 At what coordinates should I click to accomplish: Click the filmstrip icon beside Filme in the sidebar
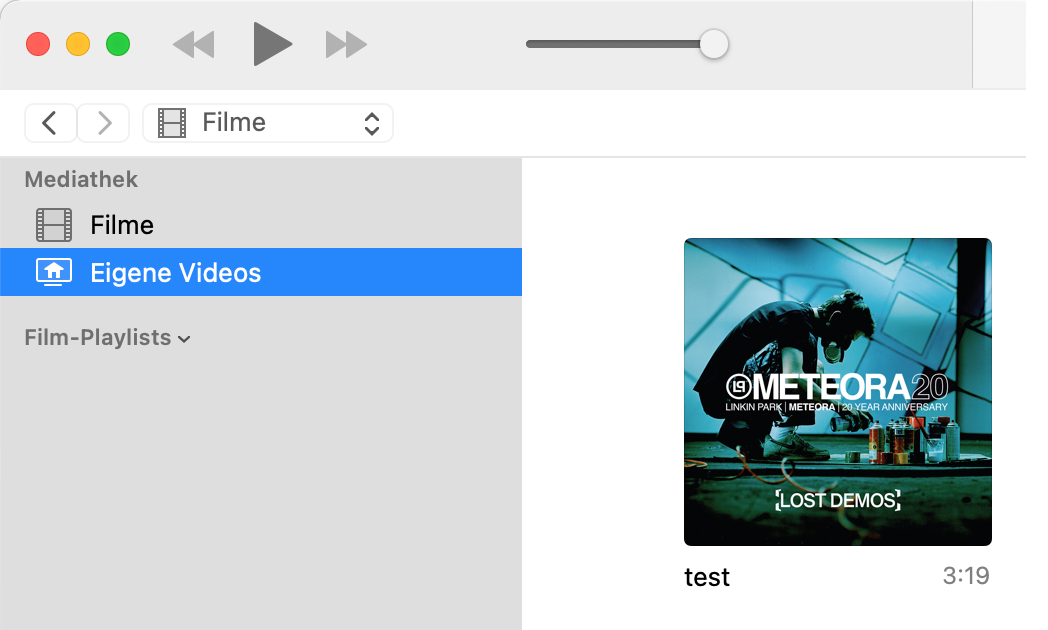click(x=54, y=225)
